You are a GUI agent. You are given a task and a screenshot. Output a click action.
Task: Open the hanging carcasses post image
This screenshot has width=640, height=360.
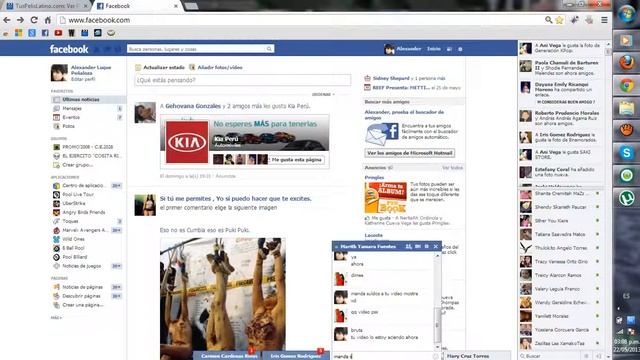223,299
